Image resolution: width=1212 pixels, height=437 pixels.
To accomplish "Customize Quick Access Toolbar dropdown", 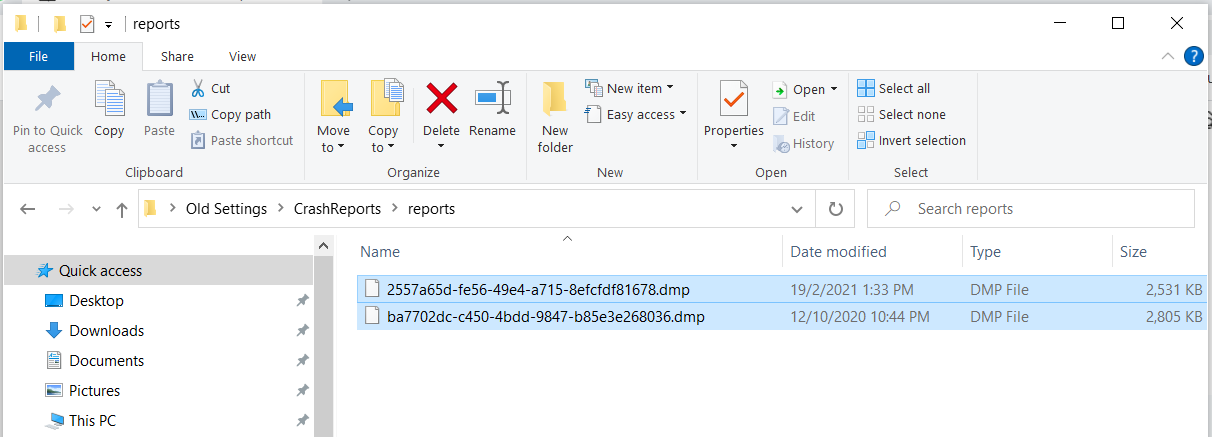I will pyautogui.click(x=108, y=24).
